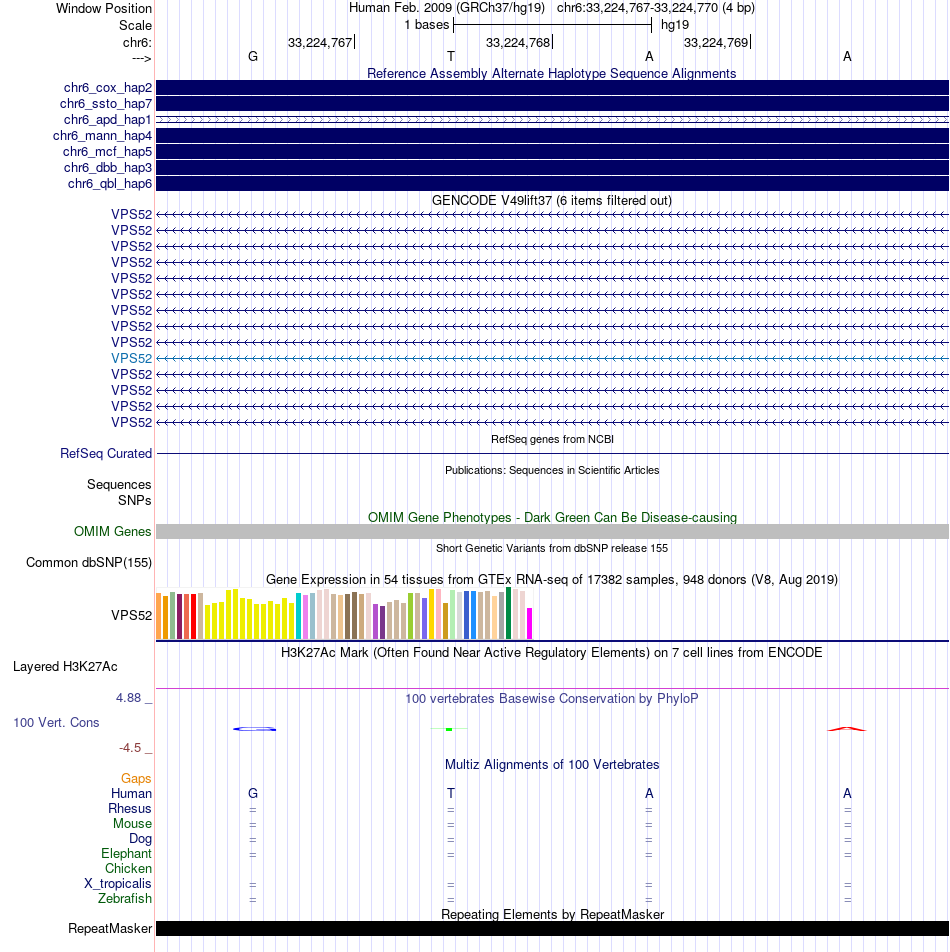Click the Elephant species label
The height and width of the screenshot is (952, 950).
click(126, 854)
